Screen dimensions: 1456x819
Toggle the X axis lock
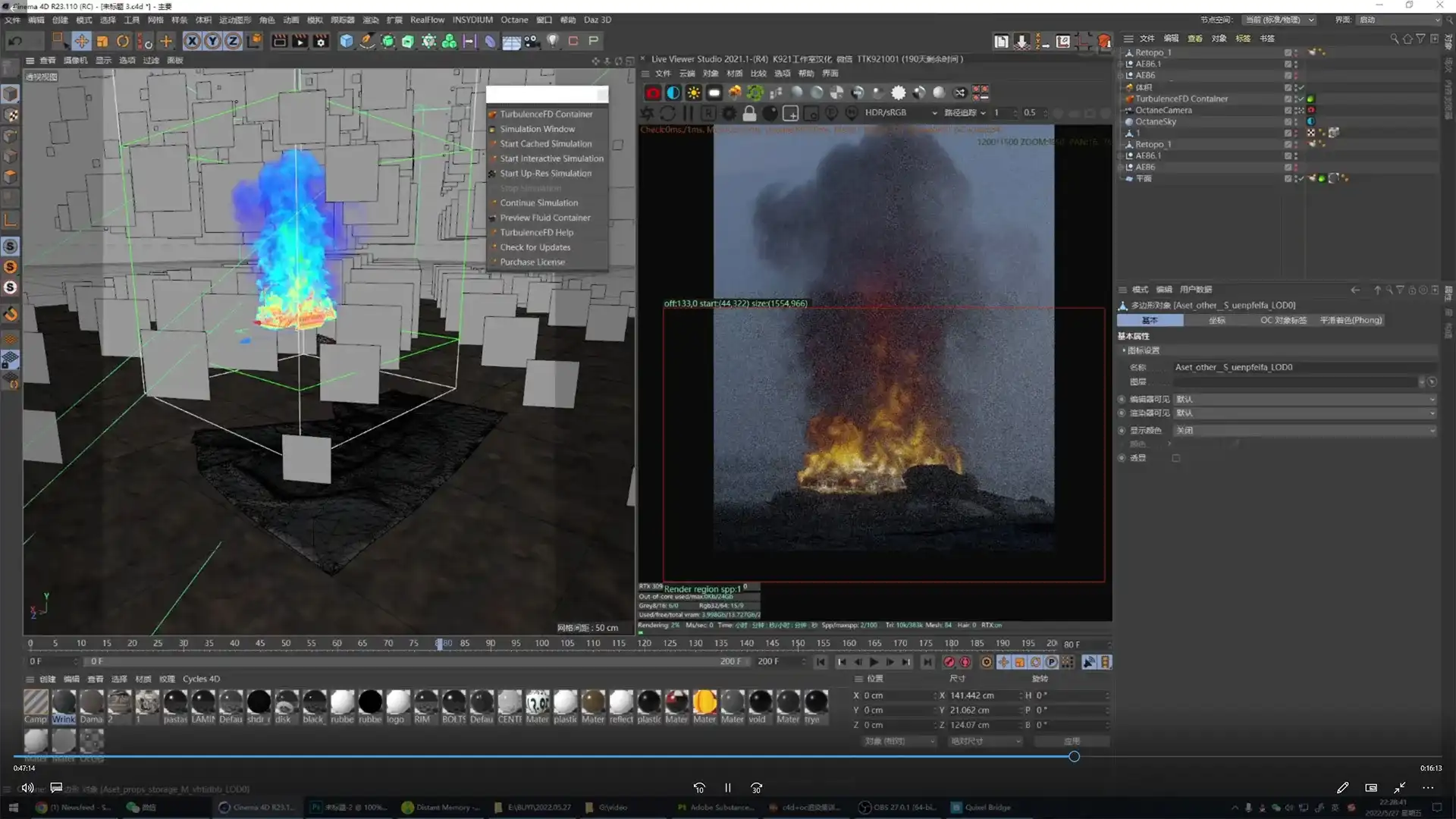pyautogui.click(x=192, y=41)
